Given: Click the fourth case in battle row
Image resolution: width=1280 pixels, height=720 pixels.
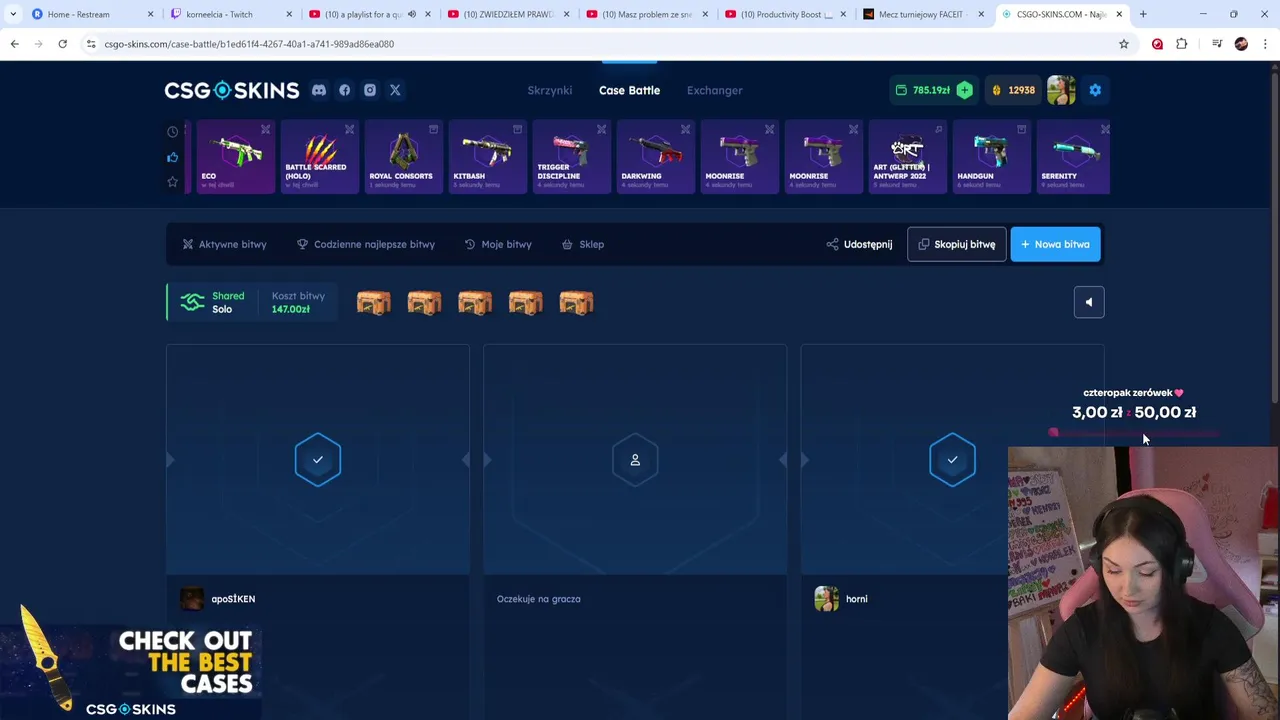Looking at the screenshot, I should tap(525, 302).
